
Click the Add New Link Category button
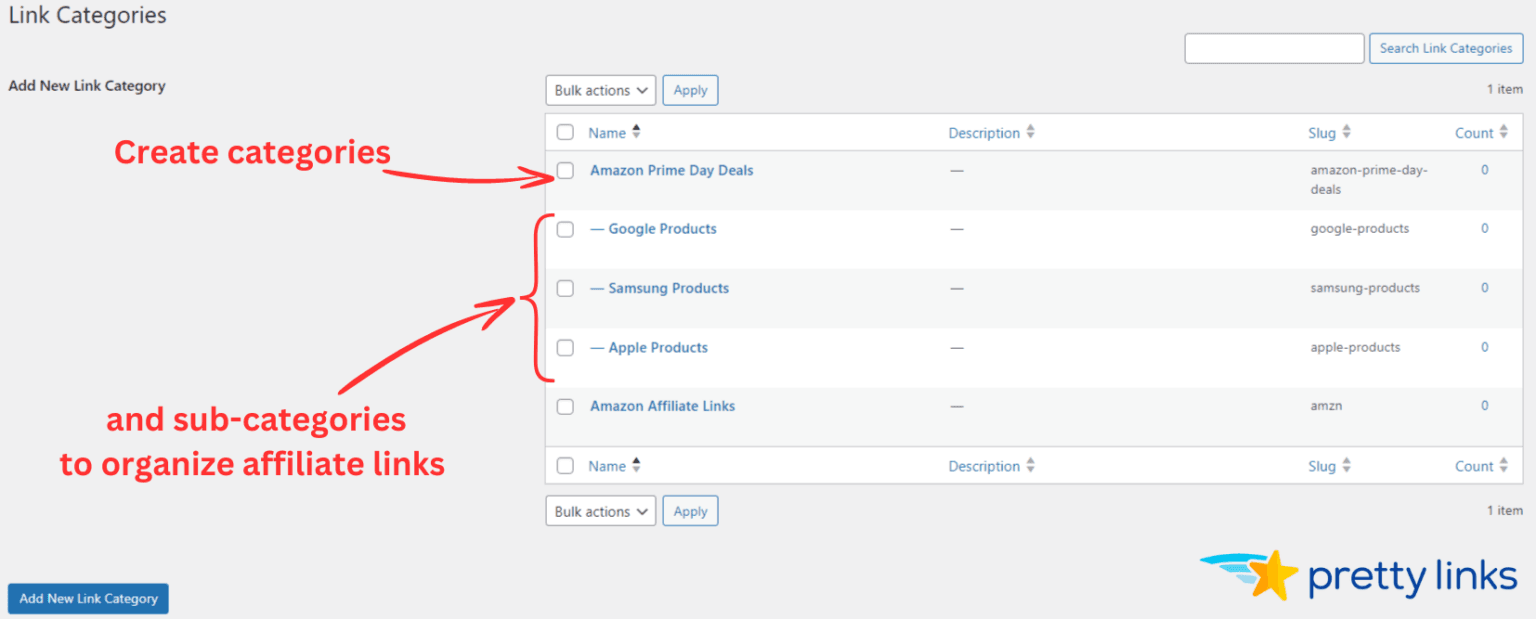pyautogui.click(x=88, y=598)
